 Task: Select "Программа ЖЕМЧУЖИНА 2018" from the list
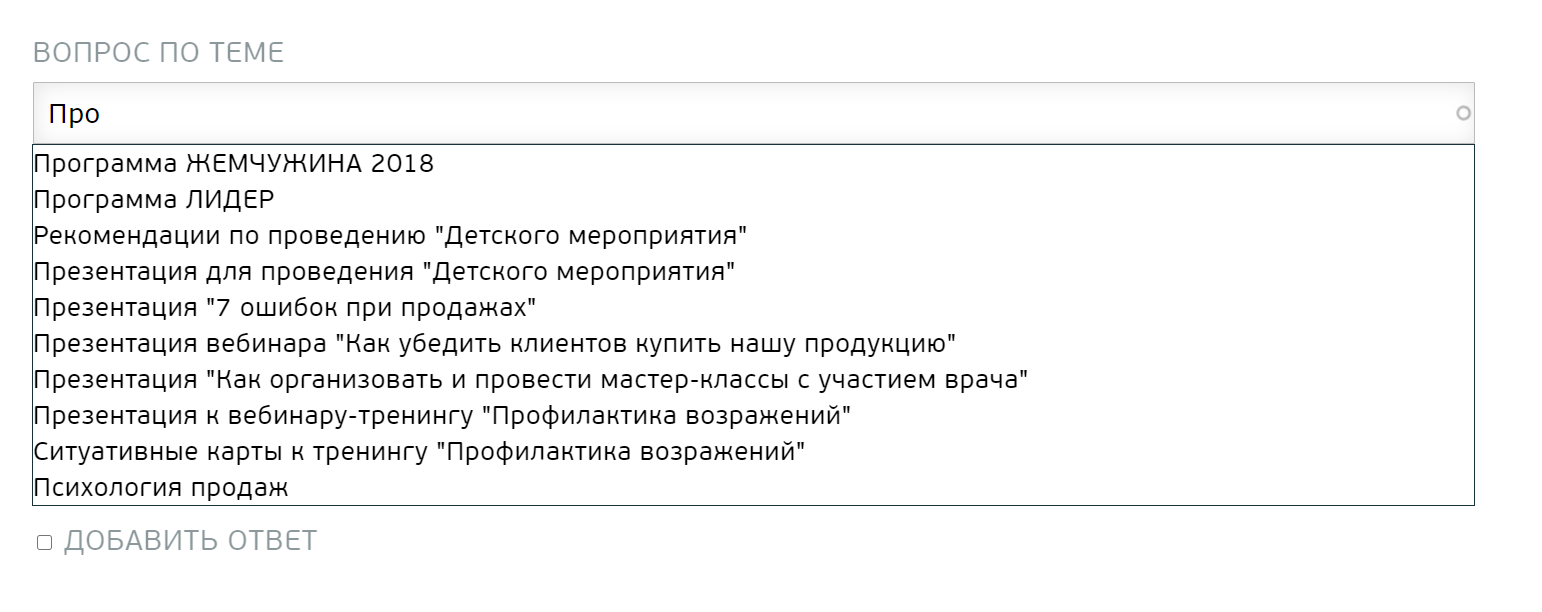click(234, 164)
